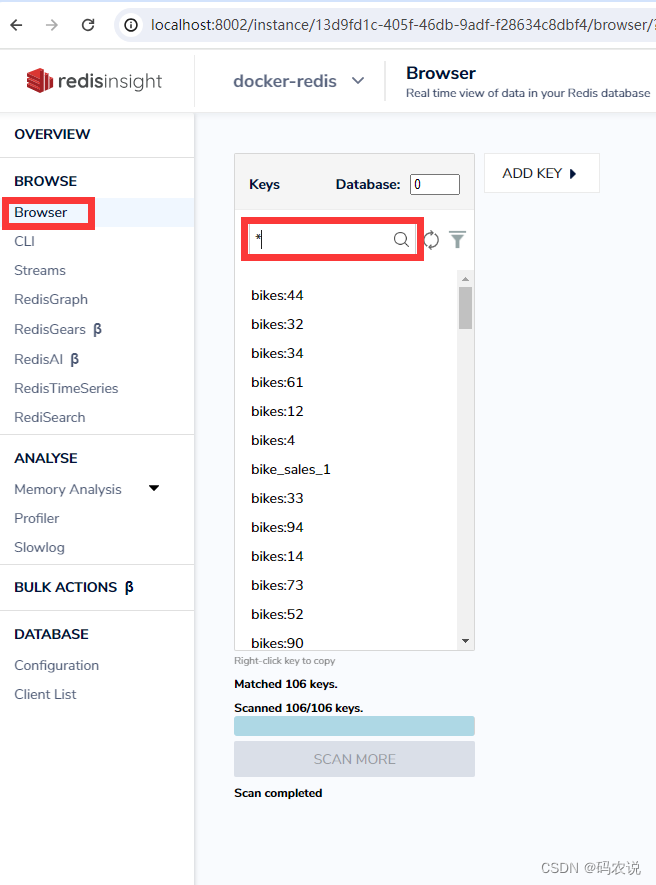Image resolution: width=656 pixels, height=885 pixels.
Task: Click the SCAN MORE button
Action: point(354,759)
